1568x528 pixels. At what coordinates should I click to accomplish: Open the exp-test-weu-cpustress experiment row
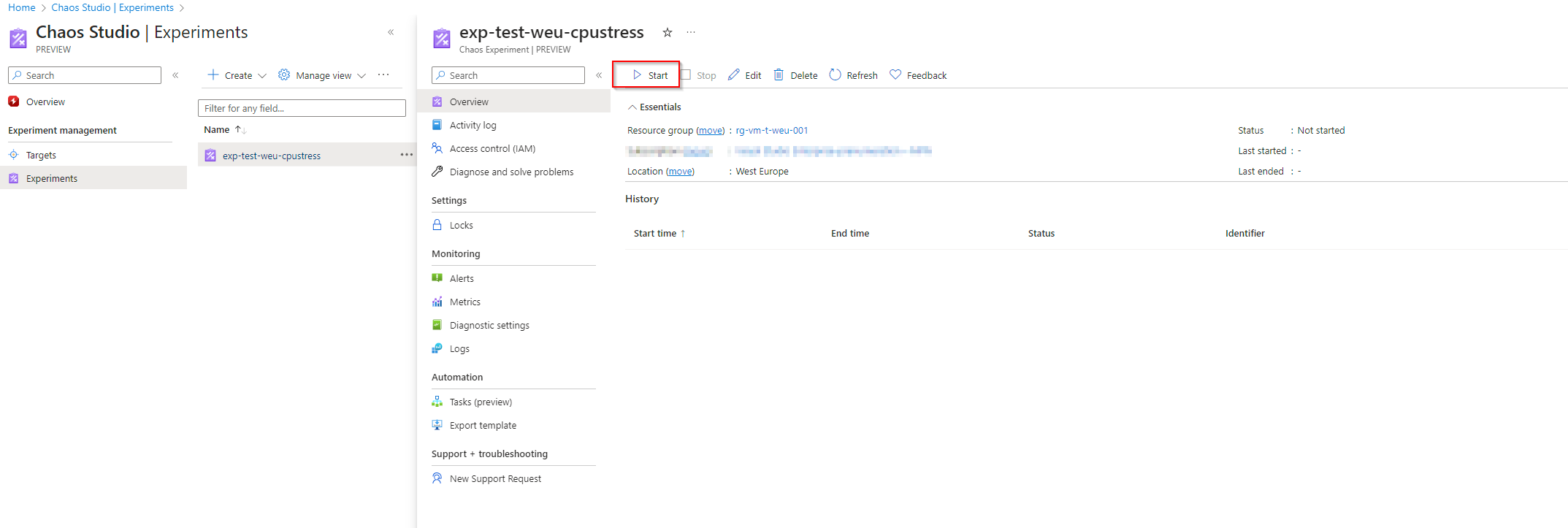[307, 155]
